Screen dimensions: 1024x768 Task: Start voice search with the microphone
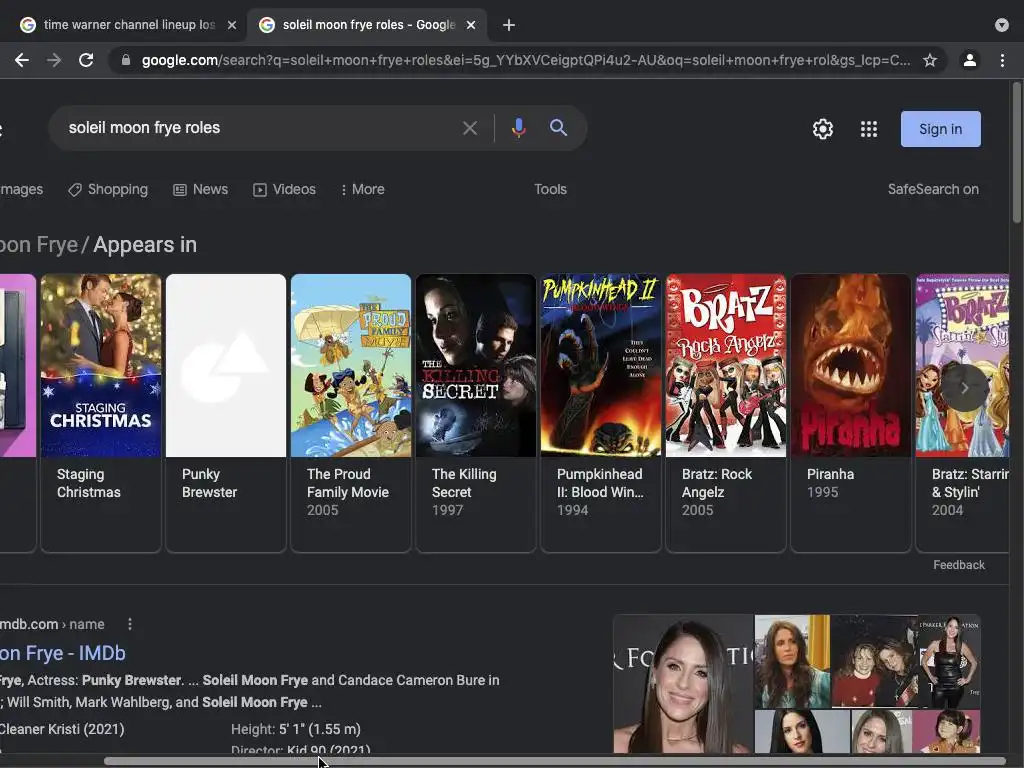[x=519, y=128]
